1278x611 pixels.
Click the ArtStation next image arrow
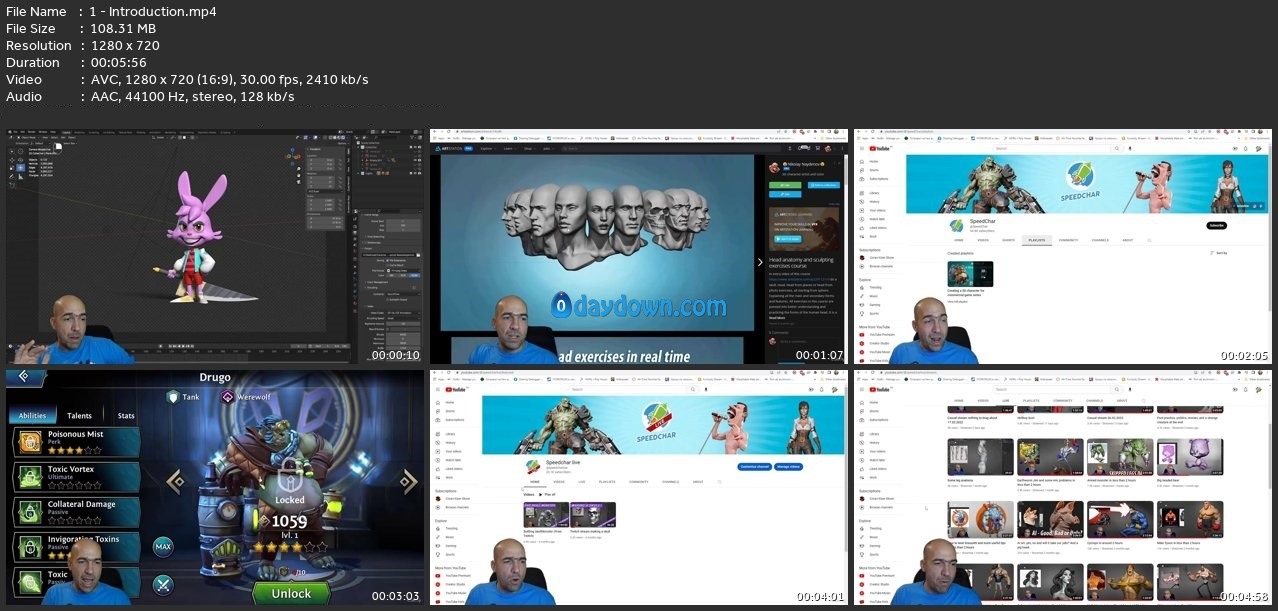pos(758,263)
